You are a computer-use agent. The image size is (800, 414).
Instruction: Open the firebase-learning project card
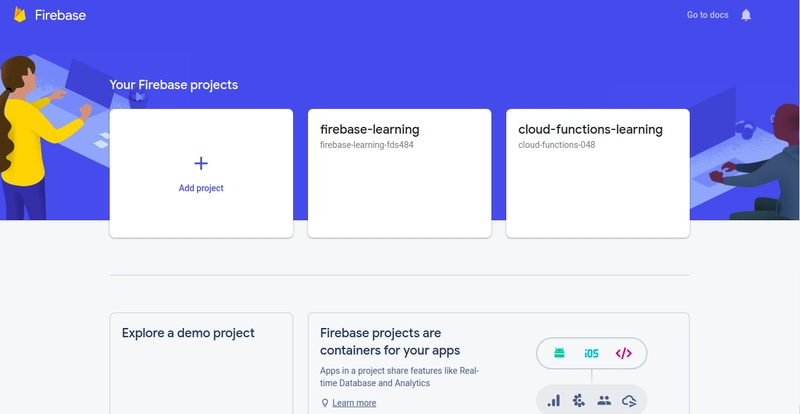coord(399,173)
